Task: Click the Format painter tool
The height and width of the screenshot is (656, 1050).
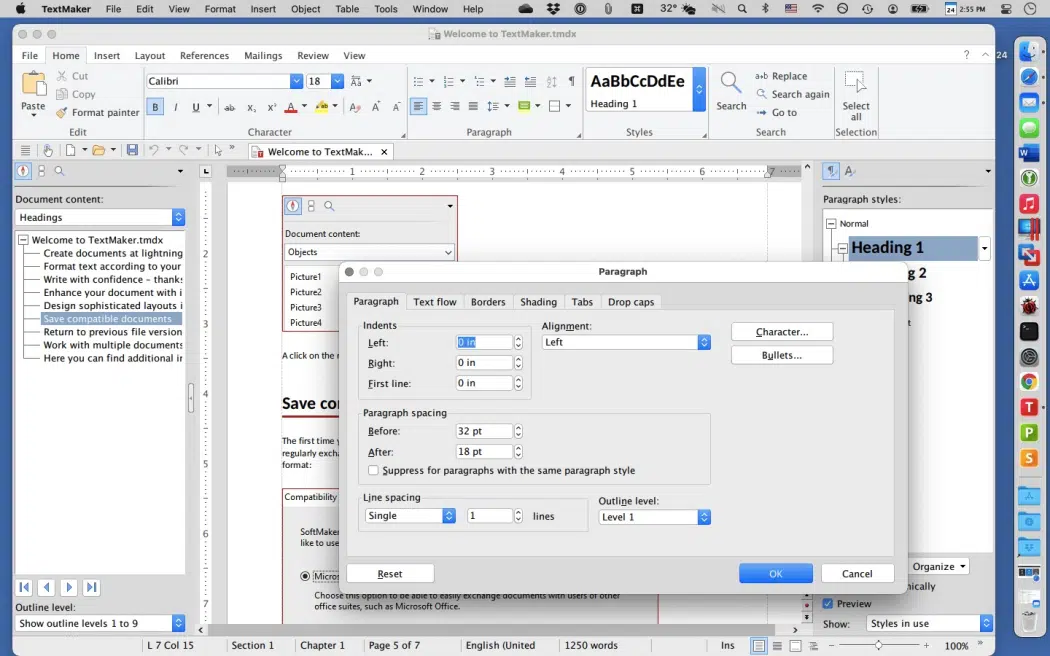Action: pos(98,112)
